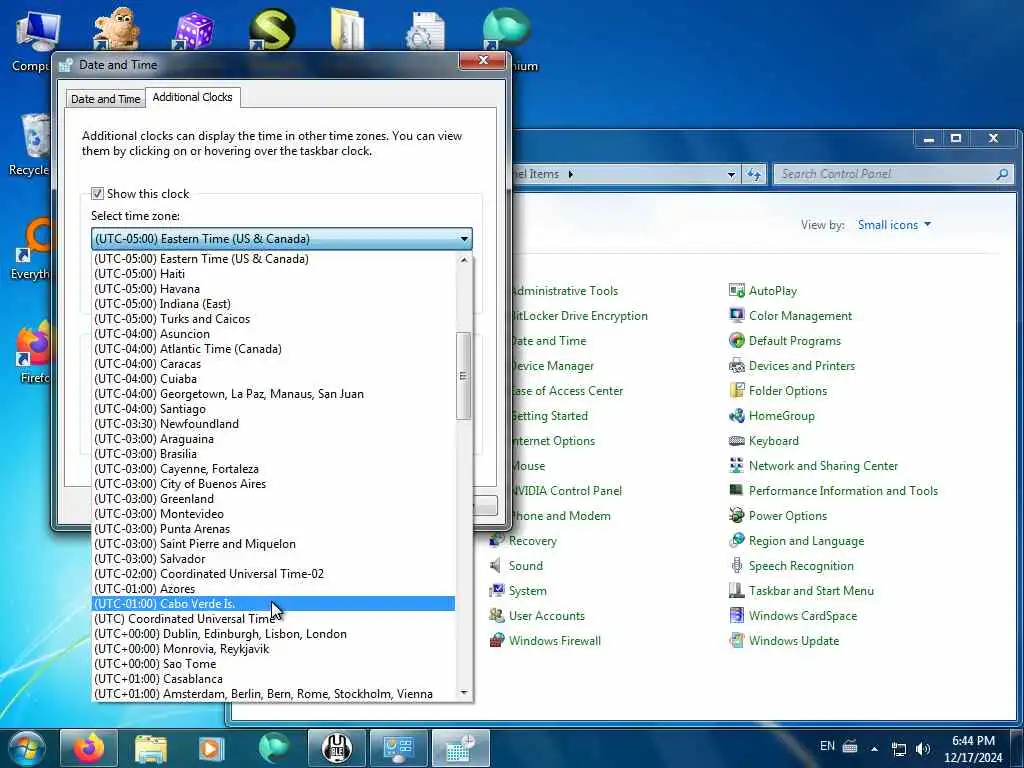Screen dimensions: 1024x768
Task: Open the address bar history dropdown arrow
Action: [x=731, y=174]
